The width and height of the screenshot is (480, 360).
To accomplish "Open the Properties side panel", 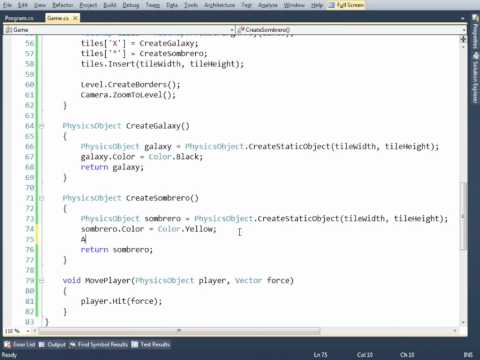I will (475, 33).
